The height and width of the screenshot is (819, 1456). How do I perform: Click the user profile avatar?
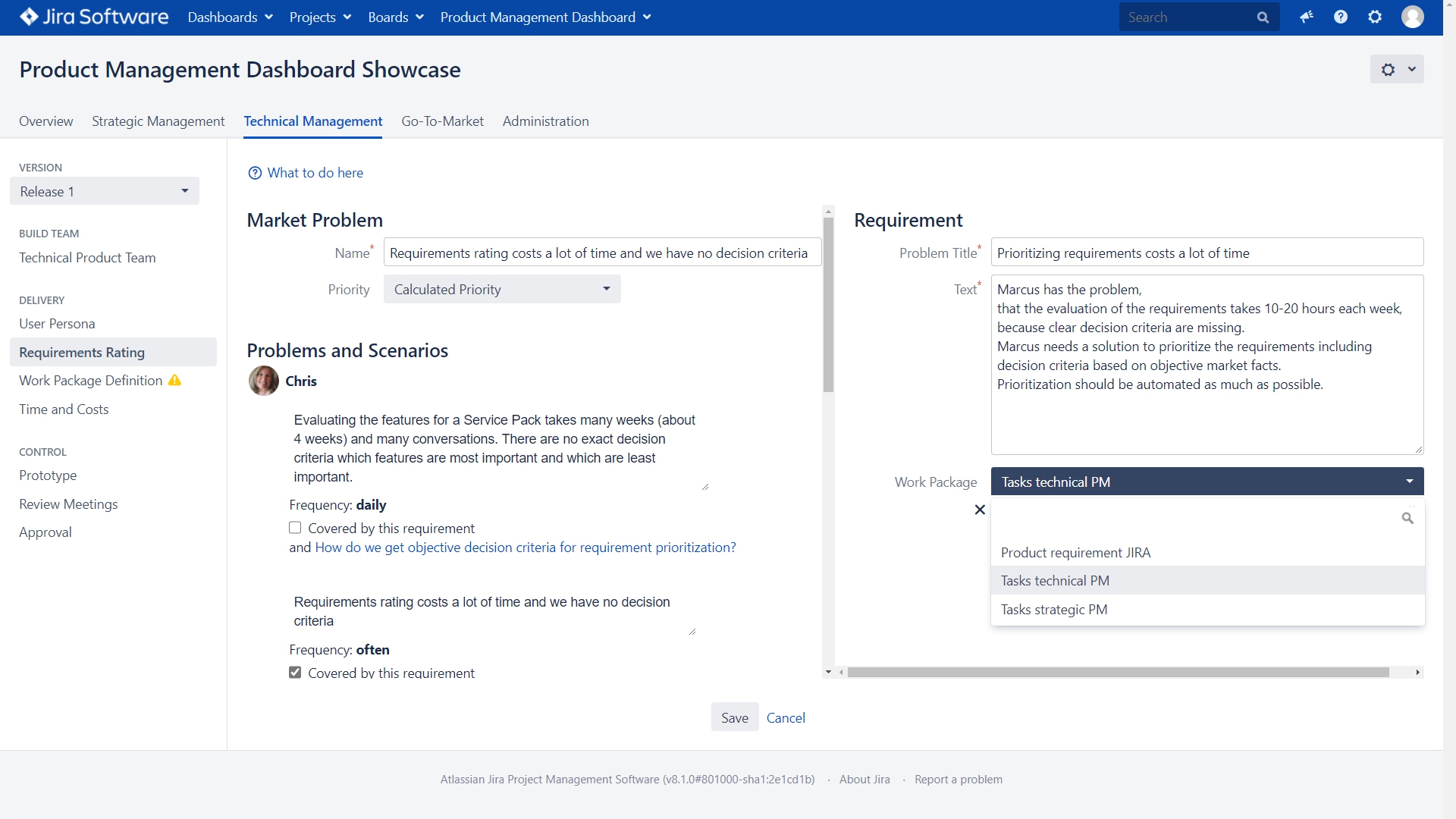click(x=1413, y=17)
